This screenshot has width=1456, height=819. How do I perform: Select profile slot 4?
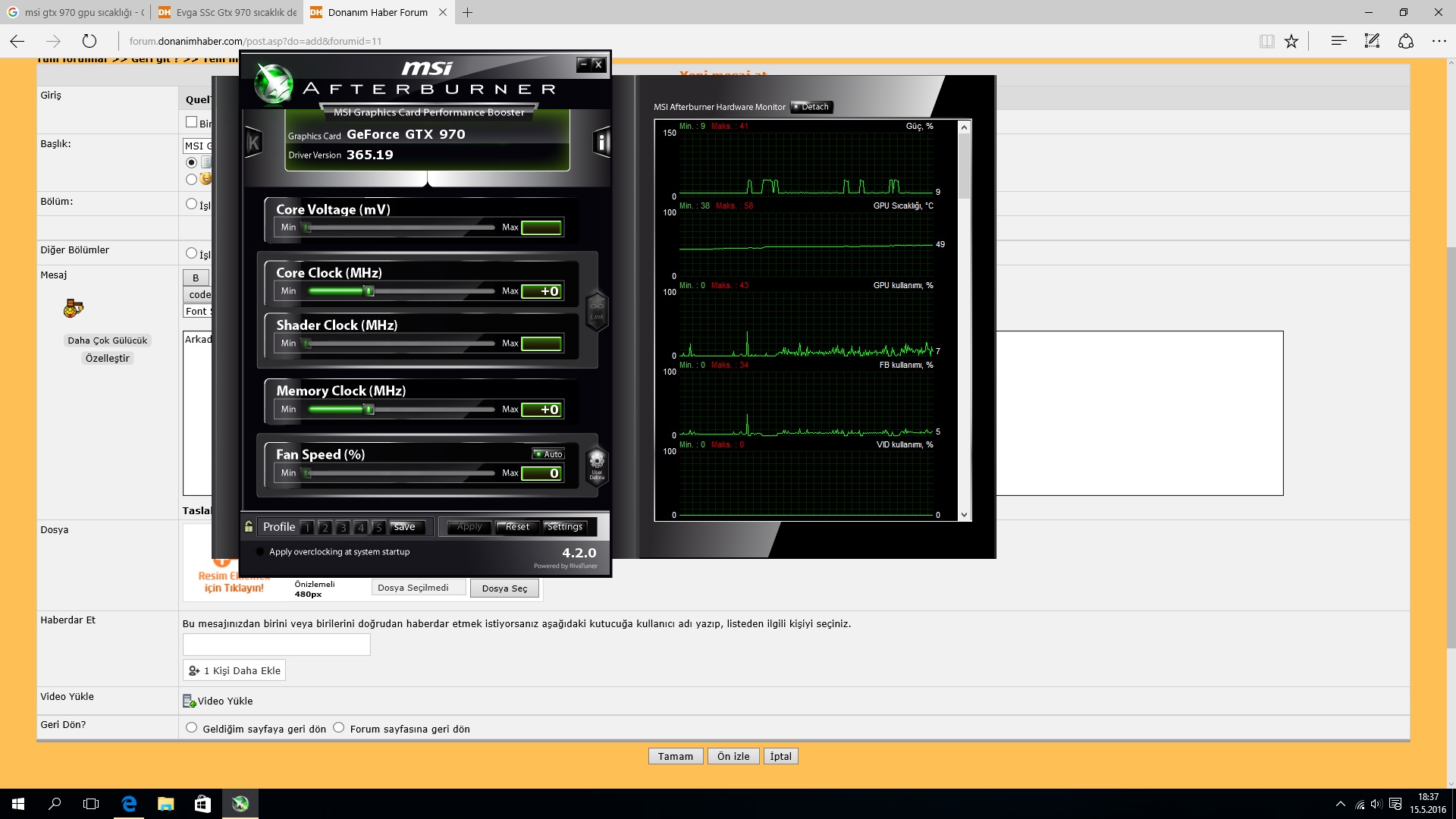(361, 527)
